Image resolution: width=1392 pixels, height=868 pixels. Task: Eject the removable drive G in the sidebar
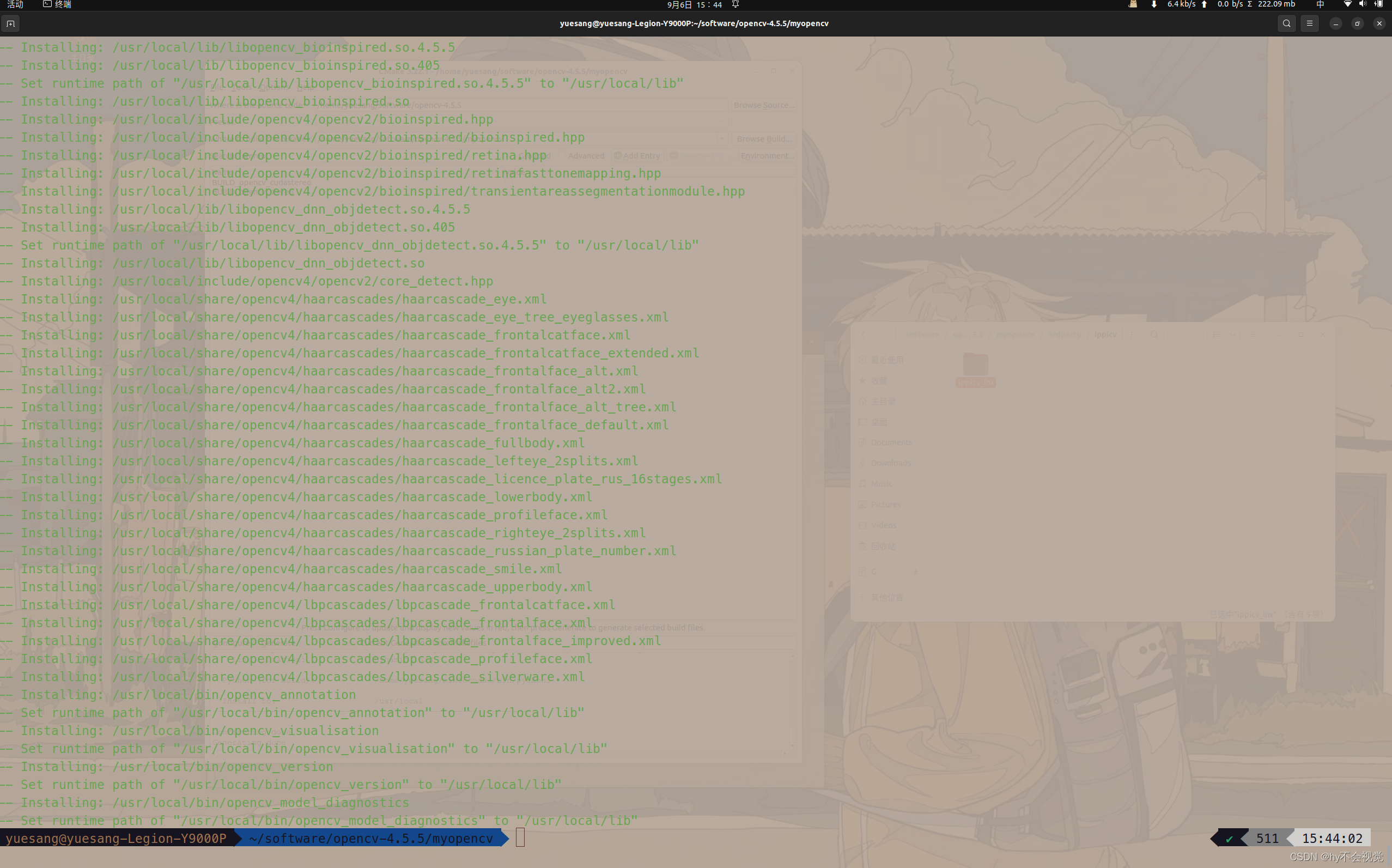[916, 572]
